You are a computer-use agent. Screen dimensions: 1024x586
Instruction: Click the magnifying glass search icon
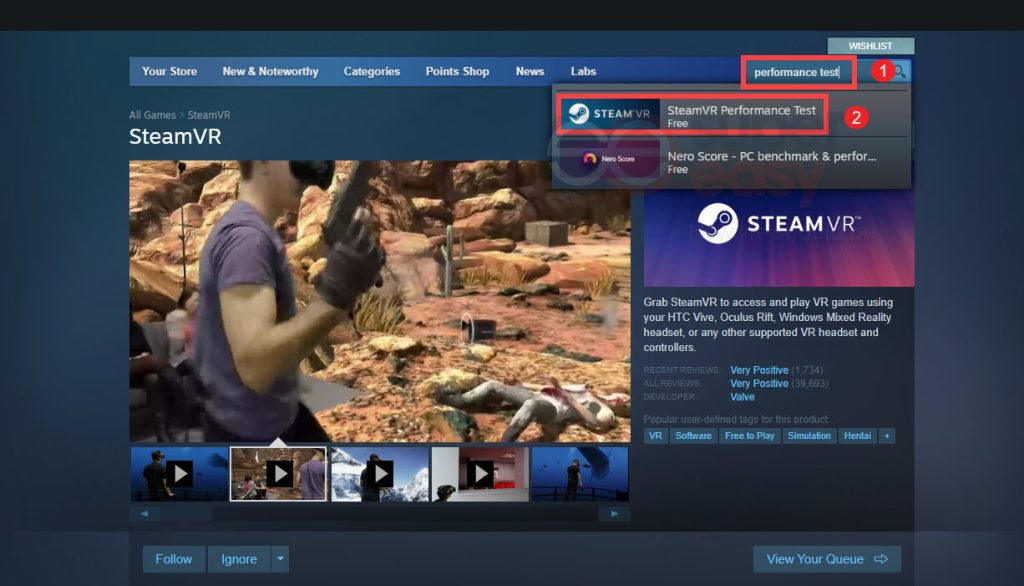pyautogui.click(x=899, y=72)
